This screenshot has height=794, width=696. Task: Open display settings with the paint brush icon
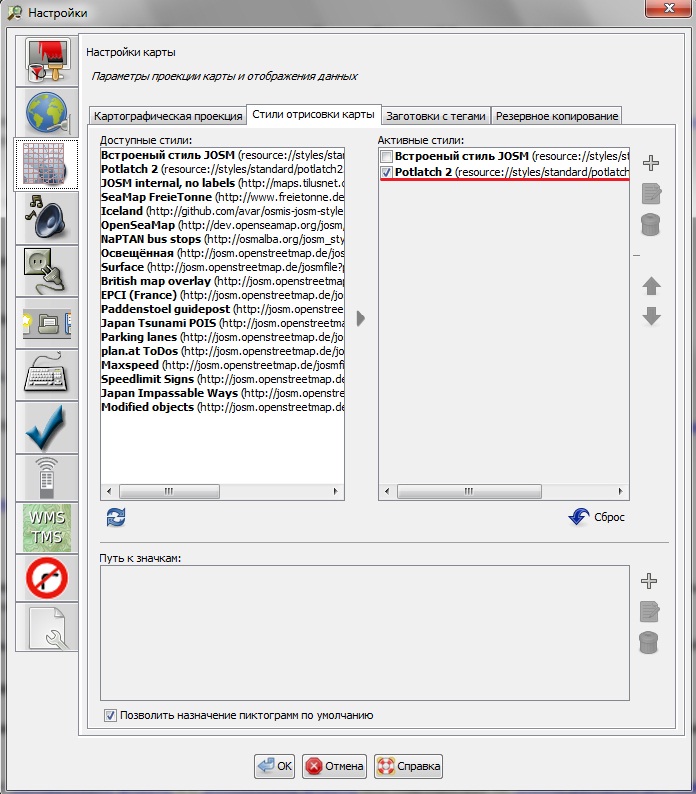coord(47,61)
